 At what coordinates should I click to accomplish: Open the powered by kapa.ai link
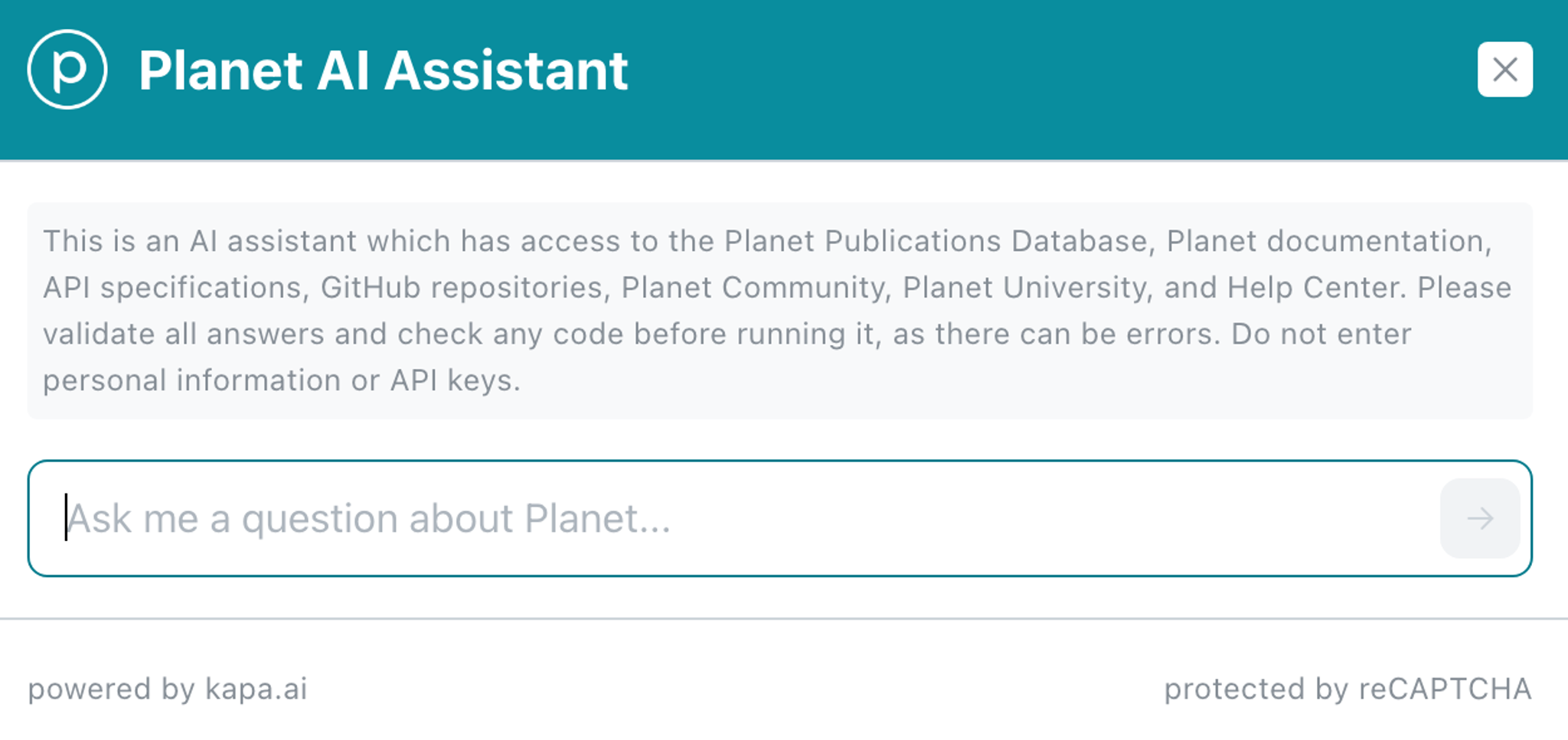168,689
